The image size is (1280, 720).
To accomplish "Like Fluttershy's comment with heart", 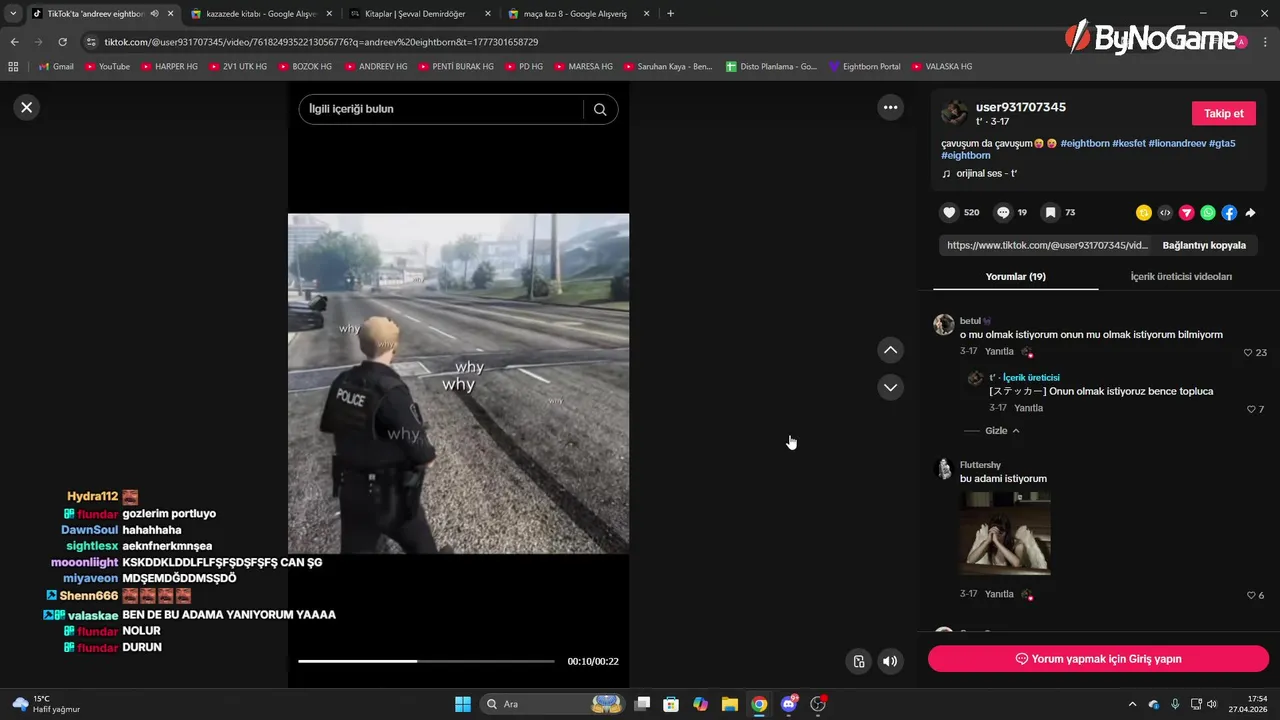I will tap(1251, 595).
